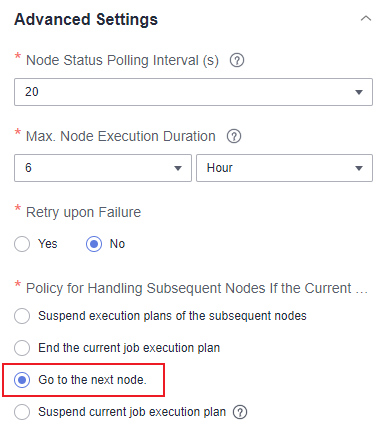
Task: Click the arrow of the duration value box
Action: click(178, 168)
